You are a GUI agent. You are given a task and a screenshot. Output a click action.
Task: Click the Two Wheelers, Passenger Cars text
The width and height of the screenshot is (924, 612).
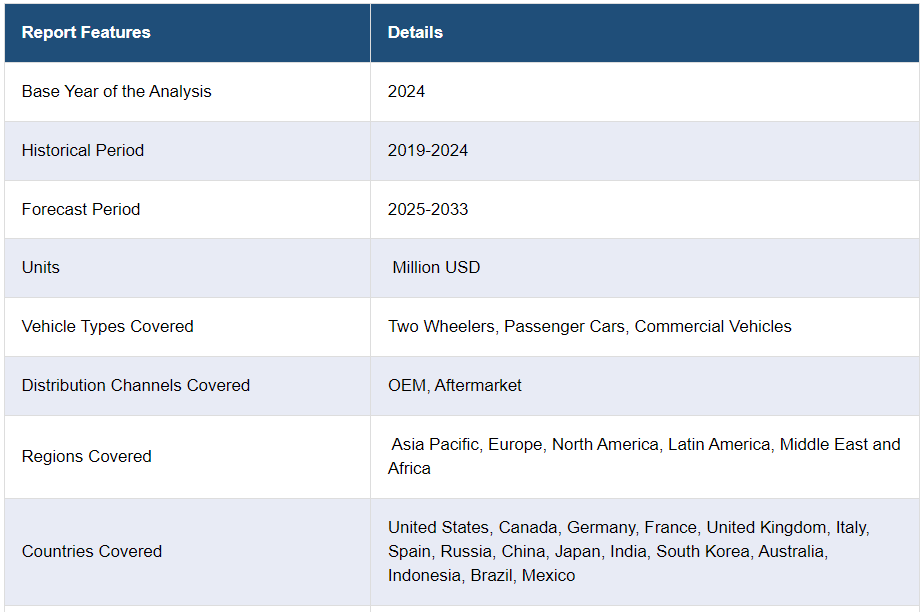(508, 327)
